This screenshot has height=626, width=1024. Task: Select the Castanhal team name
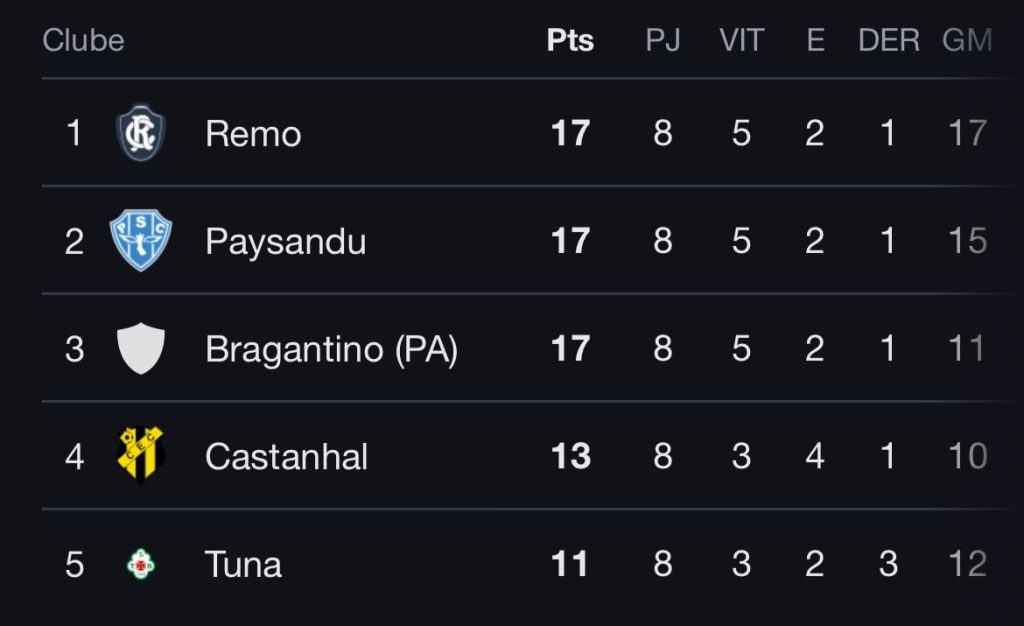[286, 456]
